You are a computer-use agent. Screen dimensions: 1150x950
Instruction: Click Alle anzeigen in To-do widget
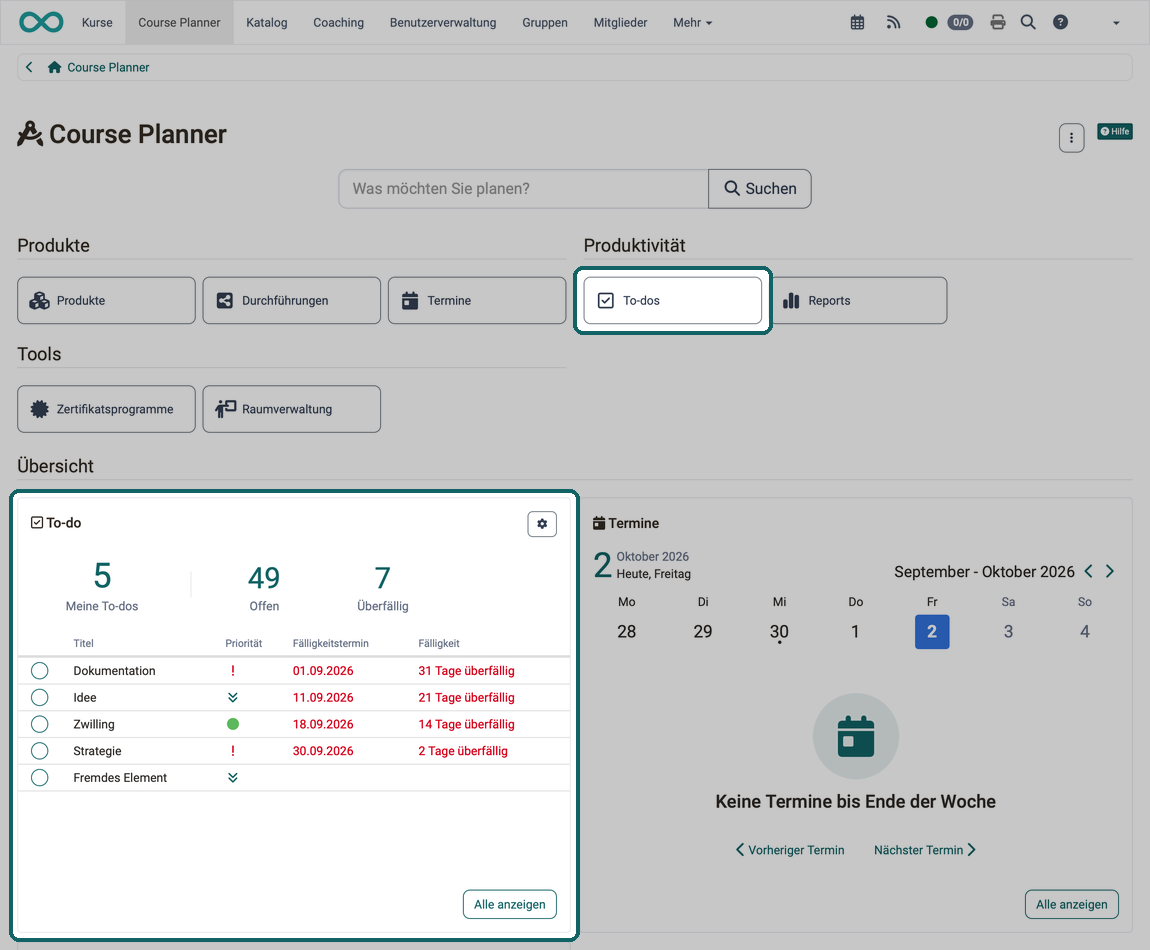click(x=510, y=905)
